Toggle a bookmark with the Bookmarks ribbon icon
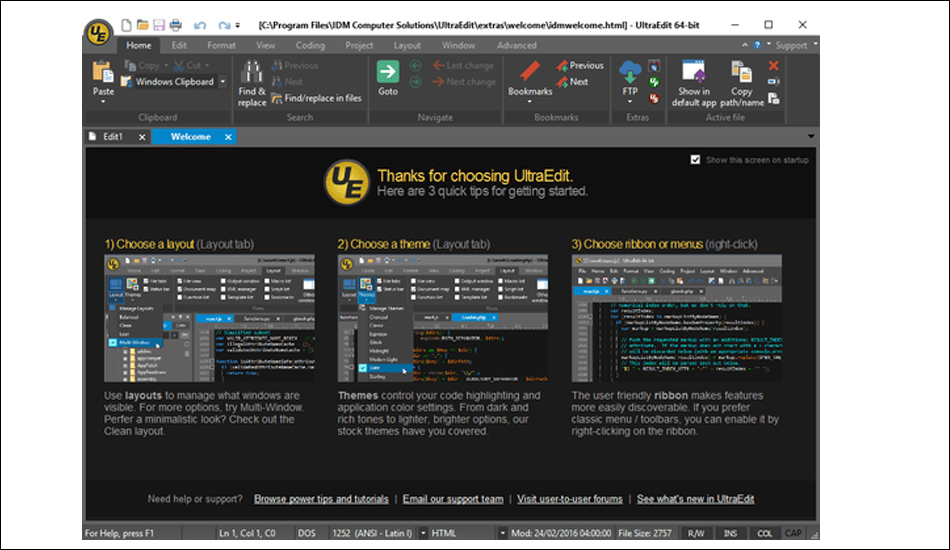 [x=530, y=72]
